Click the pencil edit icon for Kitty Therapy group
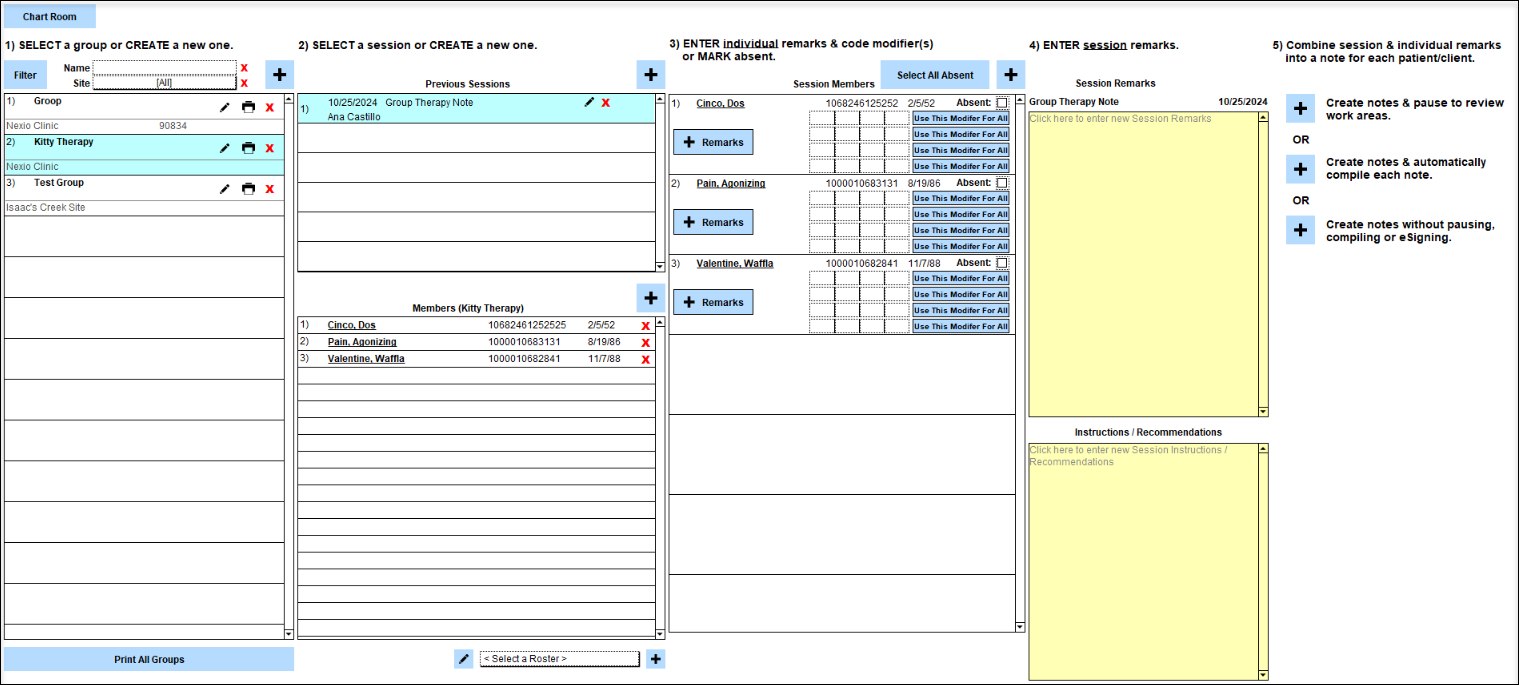The image size is (1519, 685). point(224,148)
